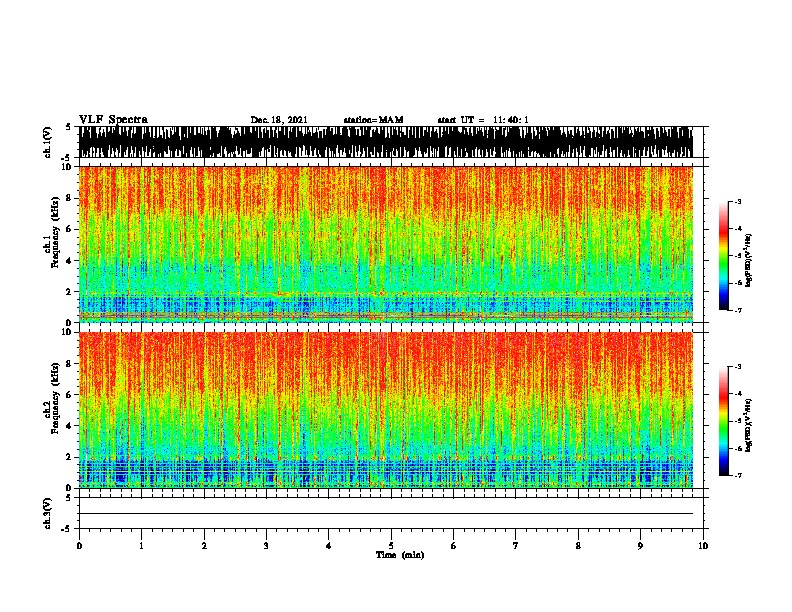
Task: Click the ch.2 spectrogram color scale bar
Action: 724,421
